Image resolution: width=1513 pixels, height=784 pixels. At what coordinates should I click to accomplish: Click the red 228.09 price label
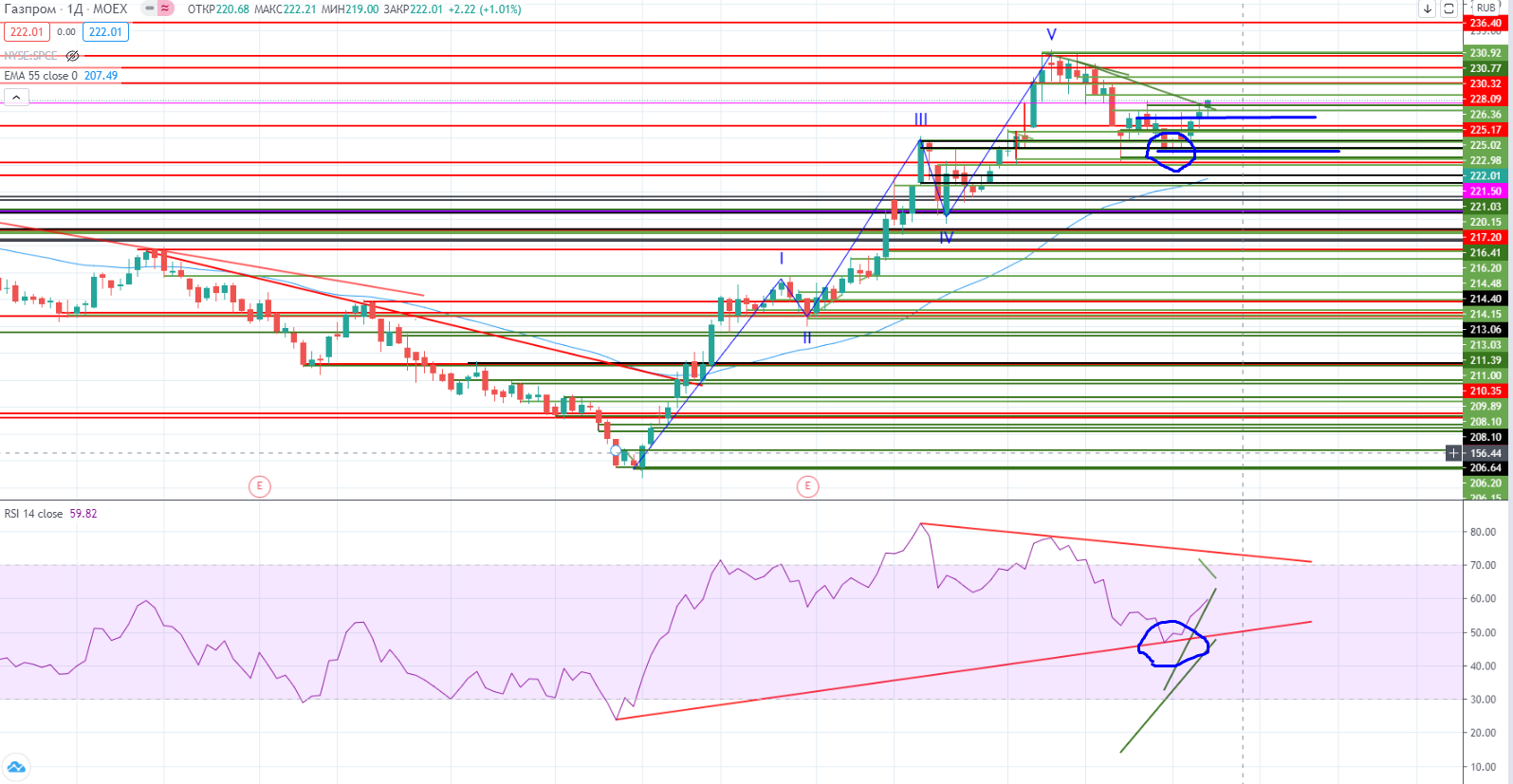point(1485,99)
